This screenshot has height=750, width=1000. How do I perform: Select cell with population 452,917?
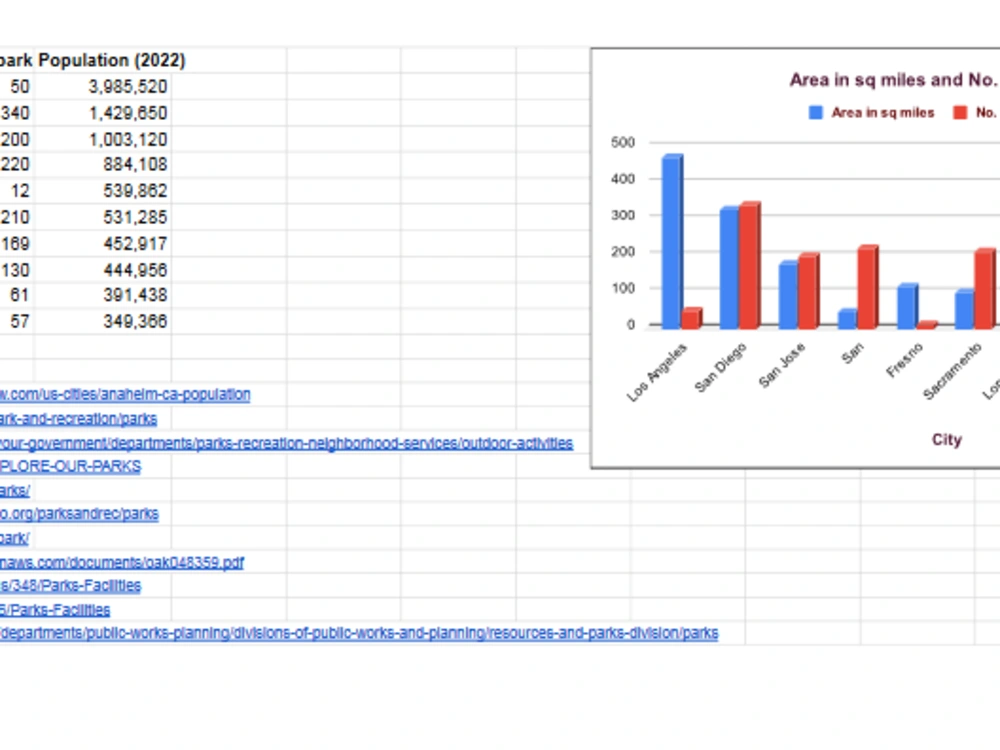[103, 244]
